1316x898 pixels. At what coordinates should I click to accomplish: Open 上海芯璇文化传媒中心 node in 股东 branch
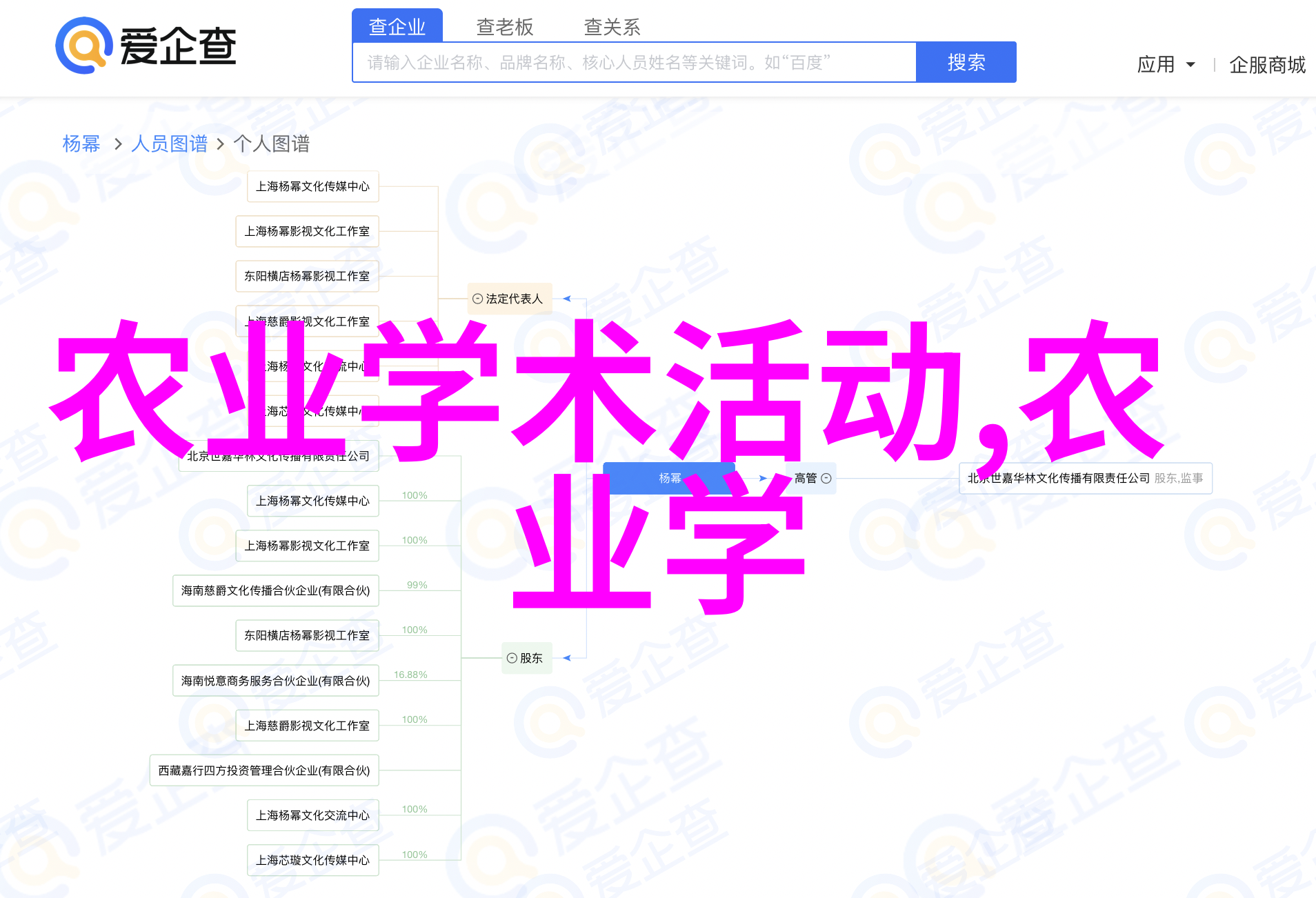click(313, 860)
